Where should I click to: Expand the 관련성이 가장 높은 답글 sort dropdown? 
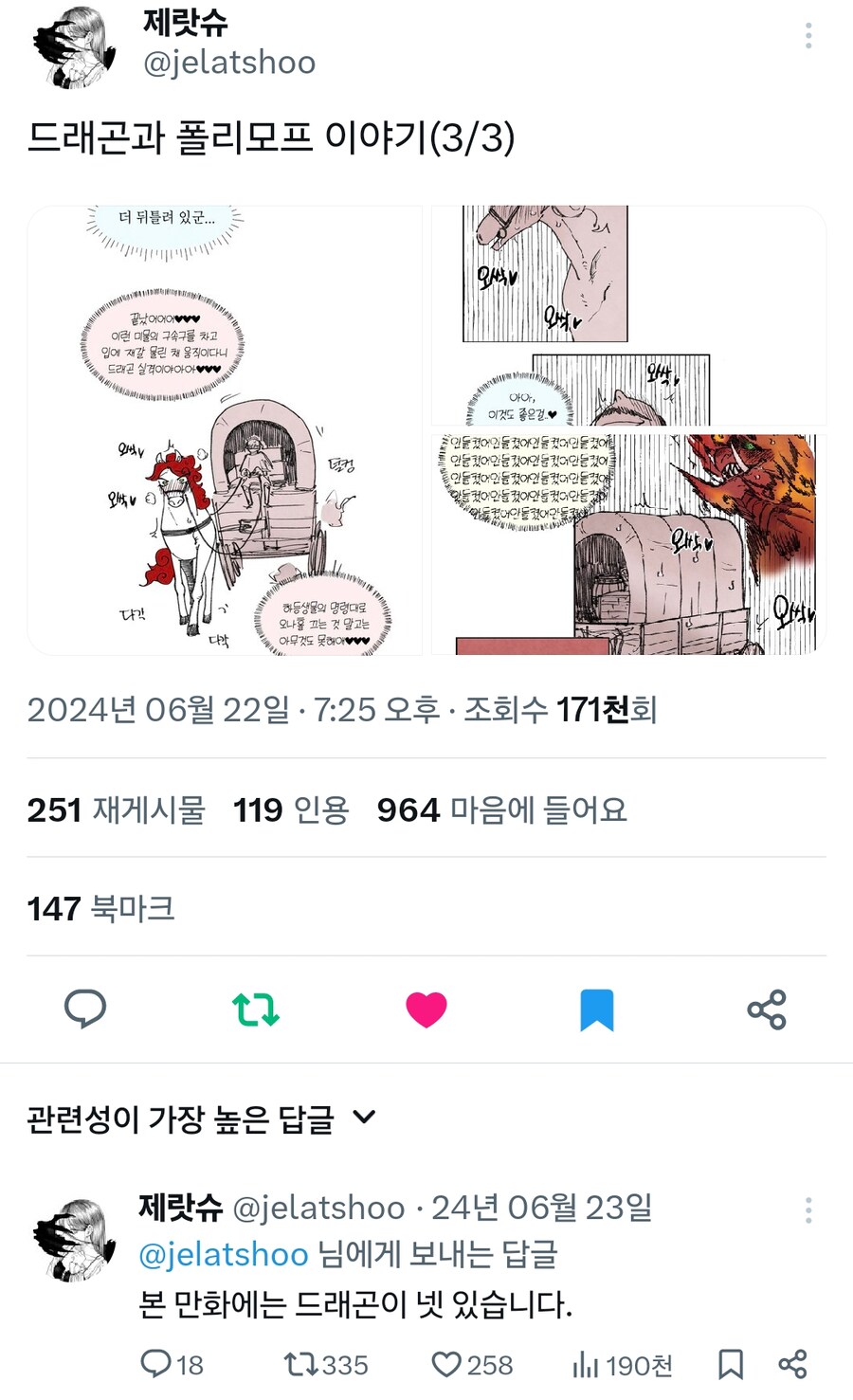pos(202,1118)
